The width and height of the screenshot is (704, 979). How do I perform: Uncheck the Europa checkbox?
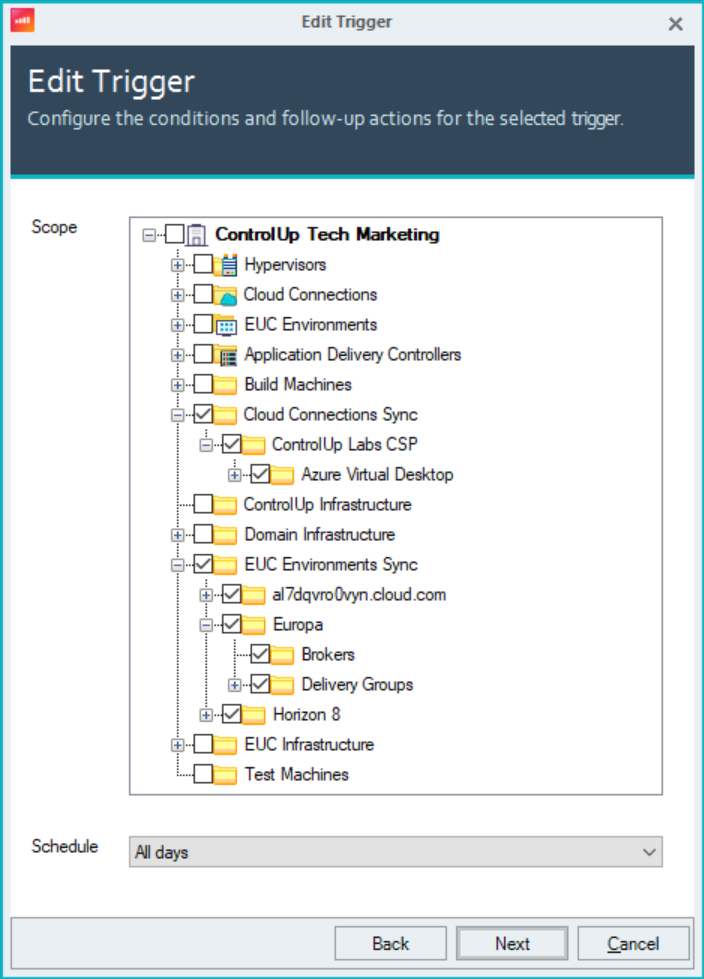pyautogui.click(x=232, y=624)
